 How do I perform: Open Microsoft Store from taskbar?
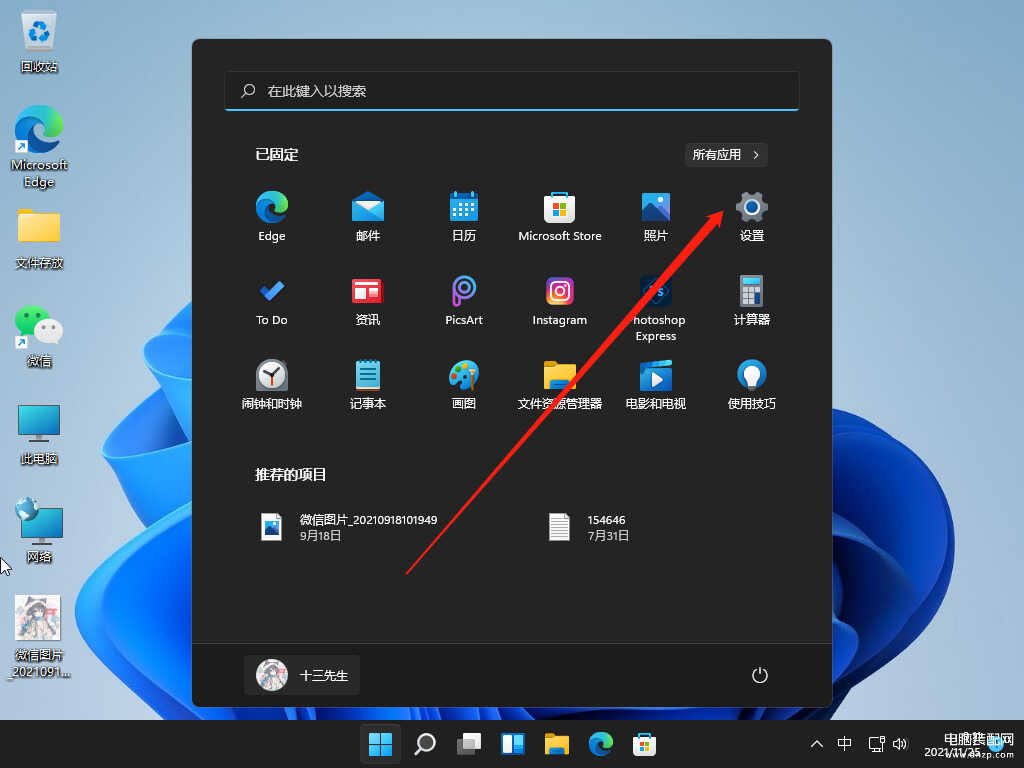[644, 744]
